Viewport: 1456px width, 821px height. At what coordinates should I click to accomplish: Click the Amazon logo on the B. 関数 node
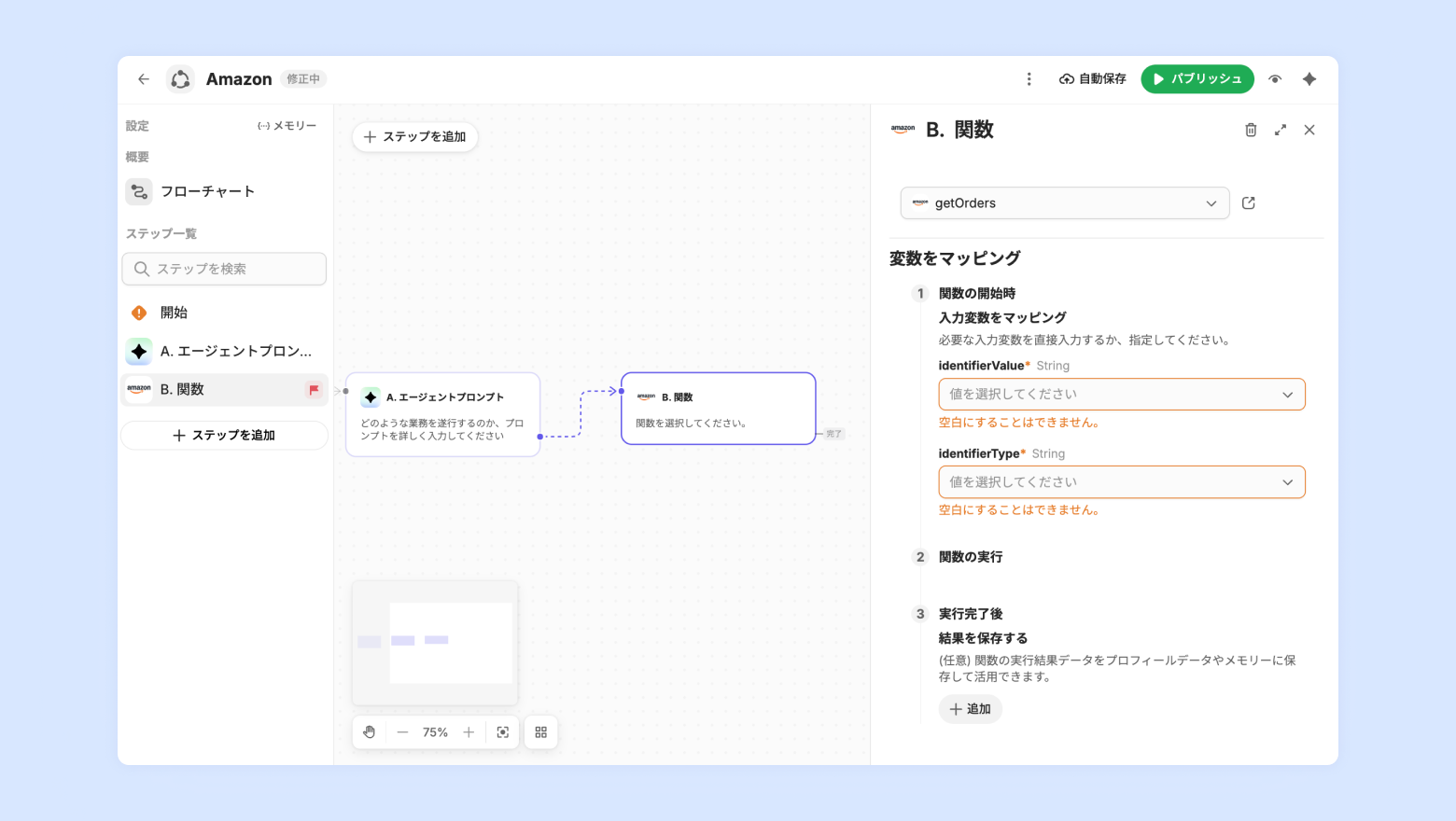(x=646, y=397)
